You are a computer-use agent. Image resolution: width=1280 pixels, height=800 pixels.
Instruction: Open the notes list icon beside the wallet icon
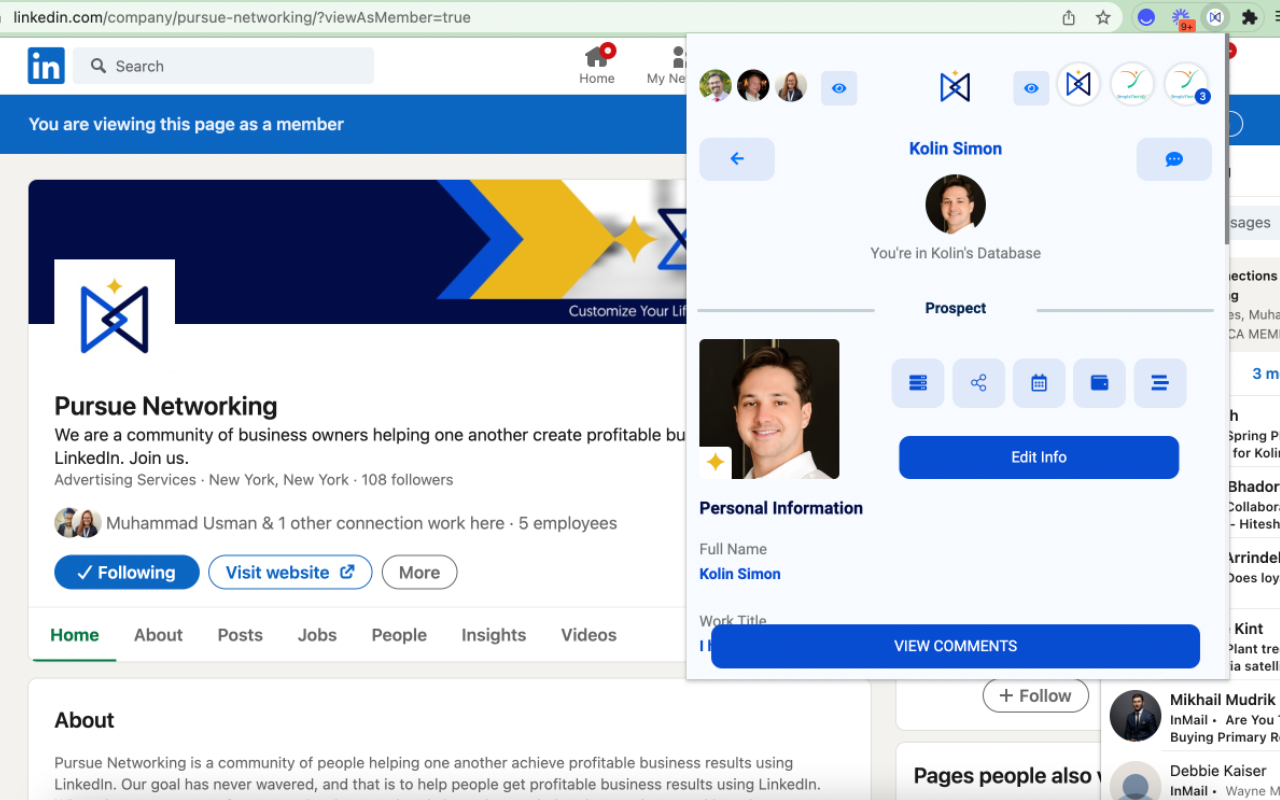(x=1160, y=383)
